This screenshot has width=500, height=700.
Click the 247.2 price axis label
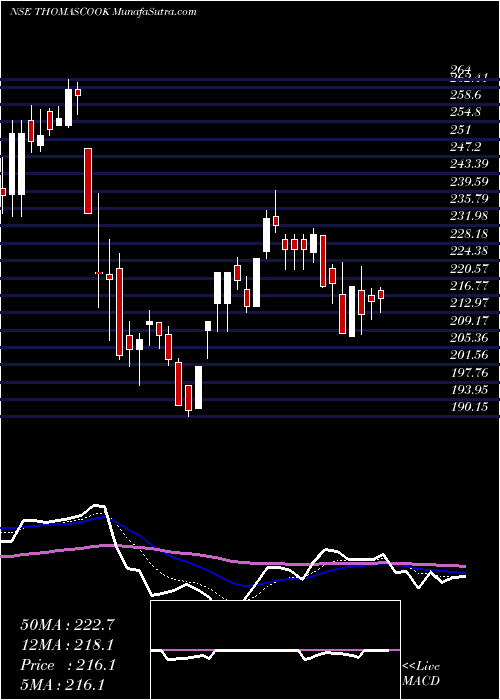[x=465, y=147]
